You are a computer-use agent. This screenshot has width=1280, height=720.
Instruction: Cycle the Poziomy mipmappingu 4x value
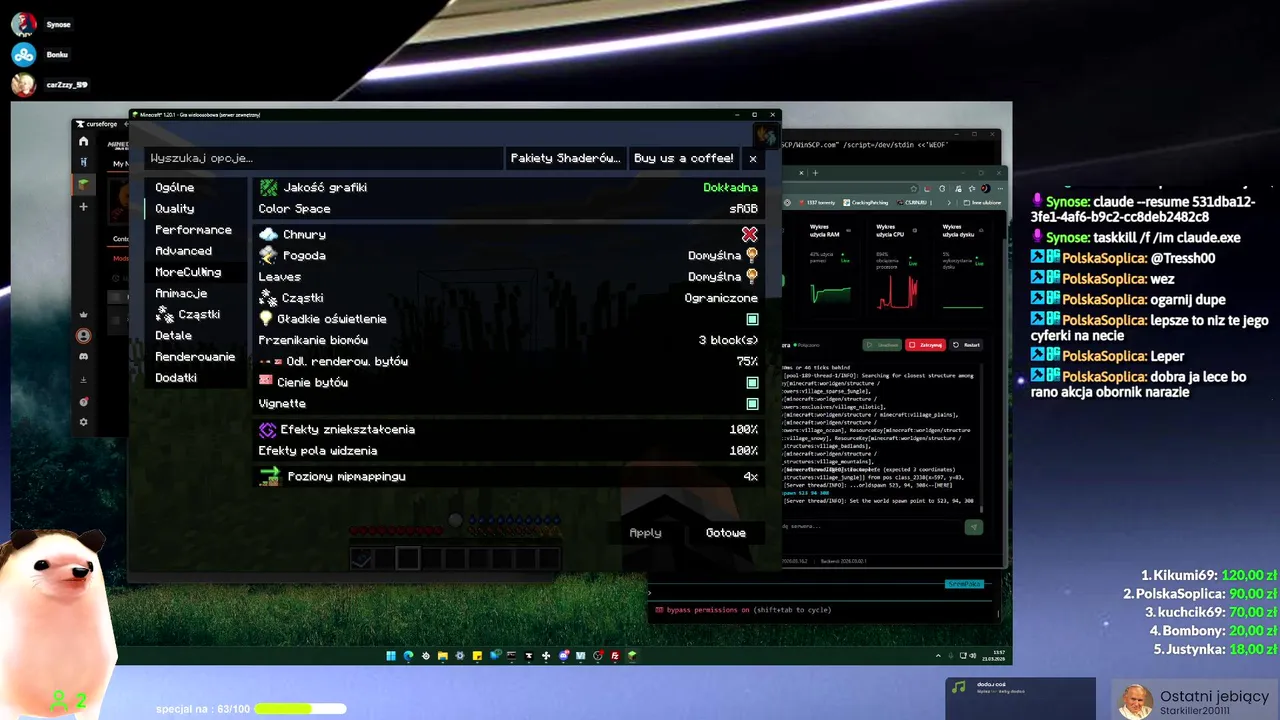coord(750,477)
